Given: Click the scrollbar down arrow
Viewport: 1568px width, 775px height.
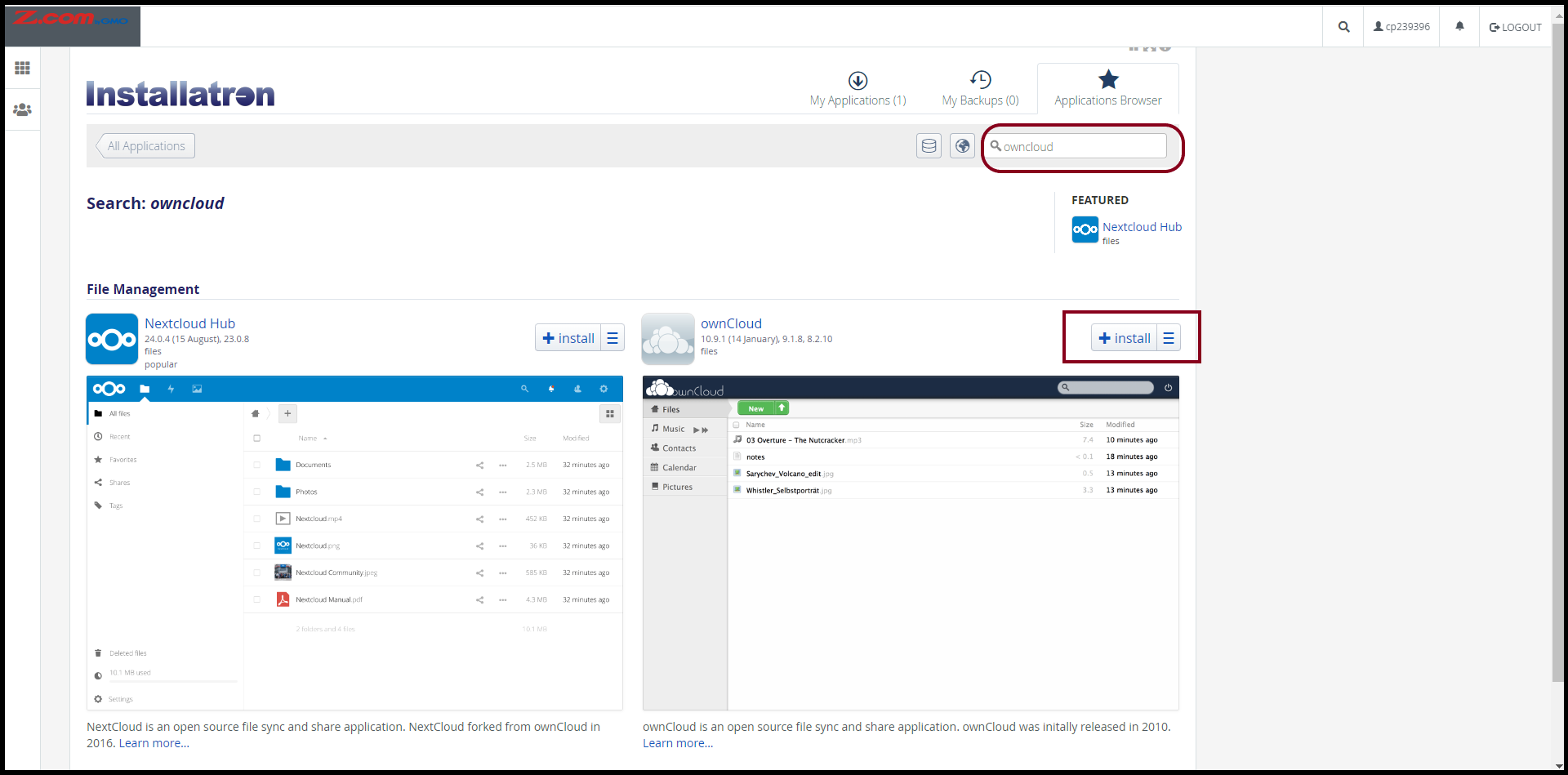Looking at the screenshot, I should [x=1558, y=767].
